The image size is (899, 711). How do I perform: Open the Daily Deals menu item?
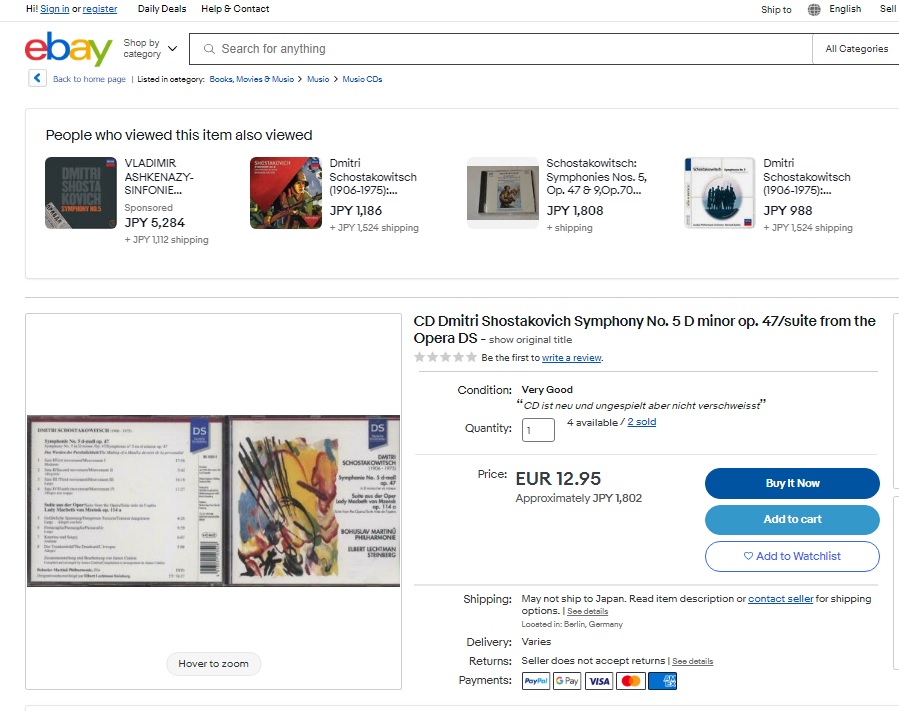162,9
